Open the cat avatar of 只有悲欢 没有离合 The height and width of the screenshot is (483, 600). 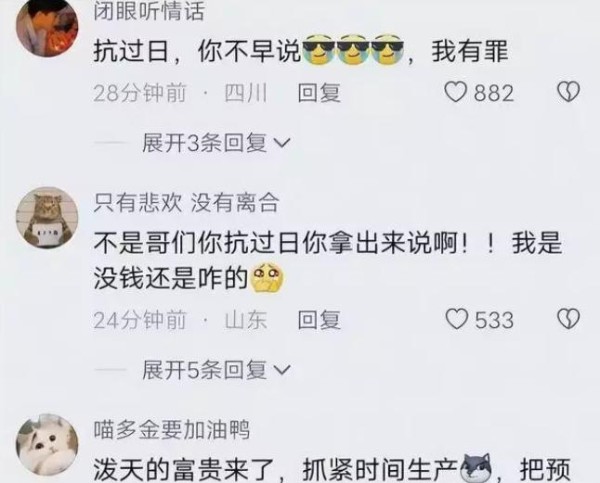[47, 217]
